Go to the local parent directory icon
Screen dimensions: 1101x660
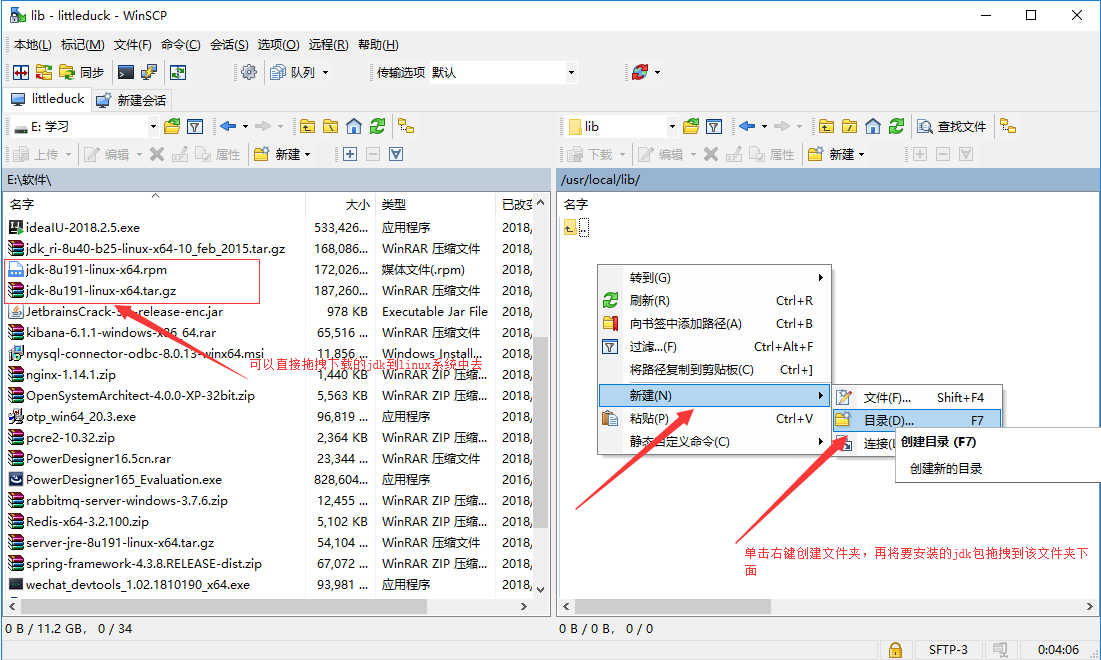(x=308, y=126)
